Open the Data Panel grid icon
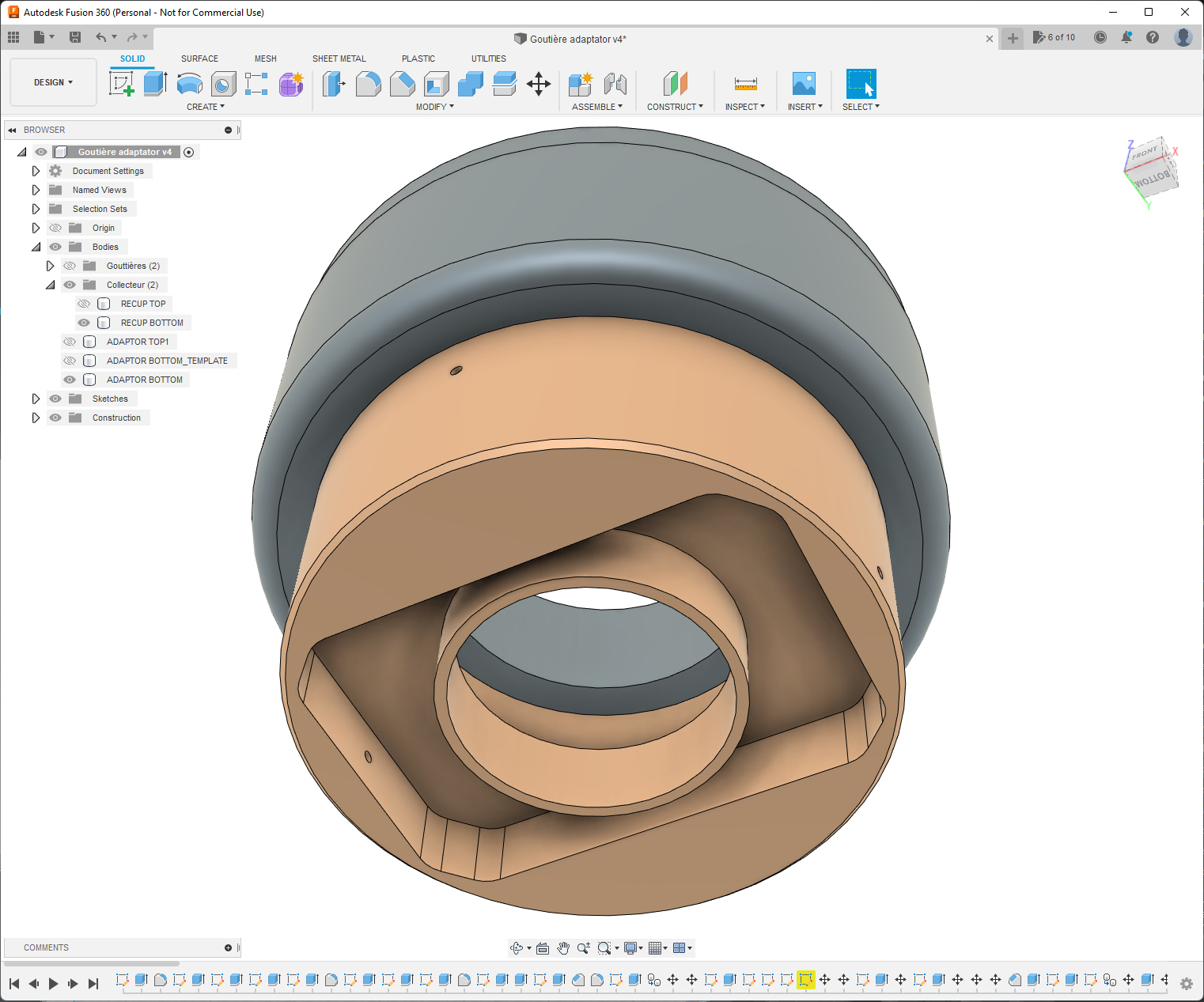The width and height of the screenshot is (1204, 1002). (x=13, y=37)
